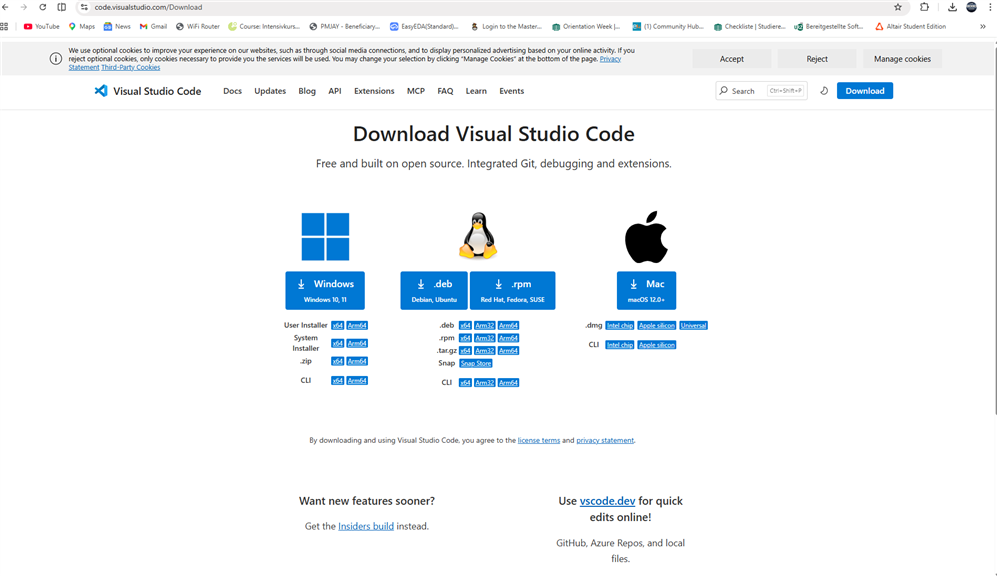Open the EasyEDA(Standard) bookmark
Screen dimensions: 997x576
[424, 27]
